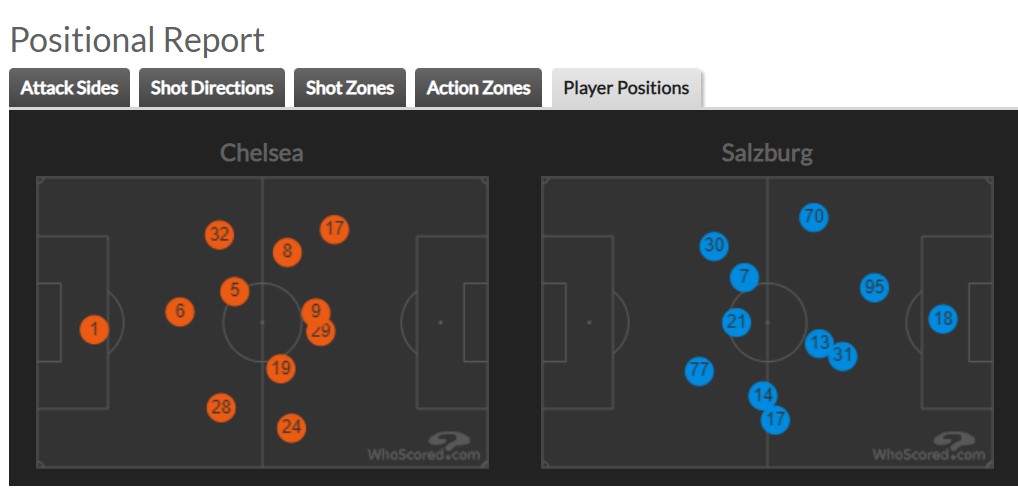
Task: Click Chelsea player marker number 1
Action: (94, 329)
